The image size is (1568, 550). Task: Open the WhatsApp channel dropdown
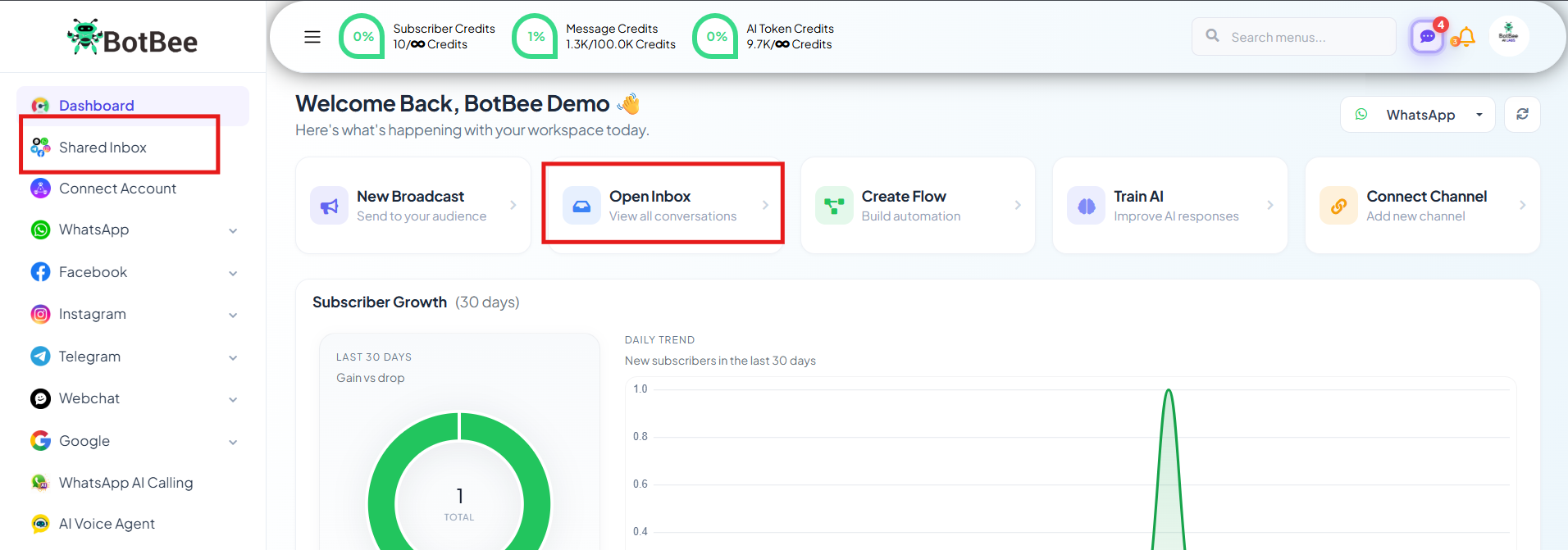click(1418, 114)
